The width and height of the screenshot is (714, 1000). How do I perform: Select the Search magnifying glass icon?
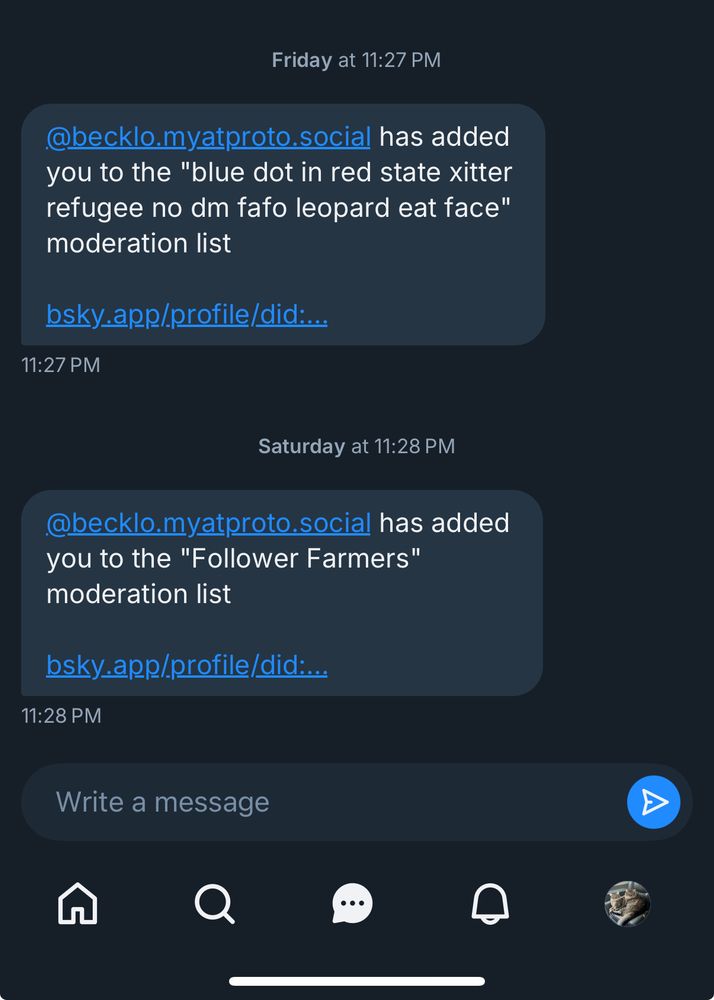click(214, 903)
